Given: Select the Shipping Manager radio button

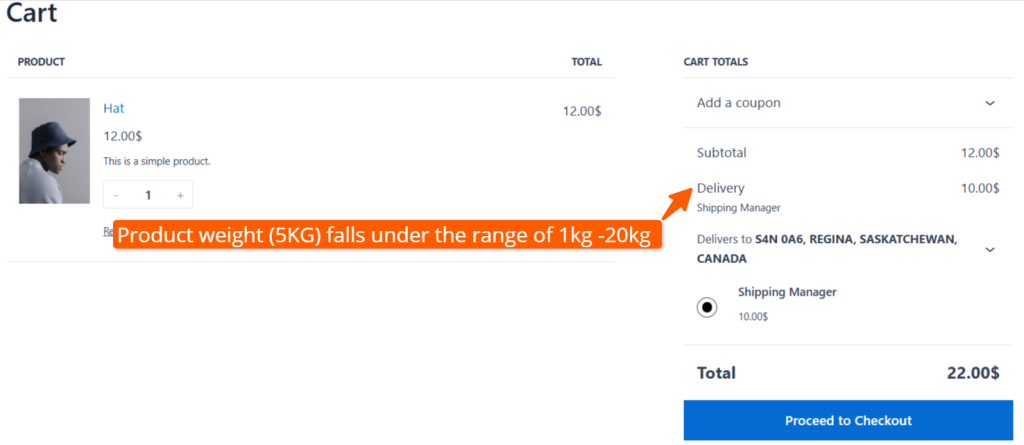Looking at the screenshot, I should pos(707,307).
